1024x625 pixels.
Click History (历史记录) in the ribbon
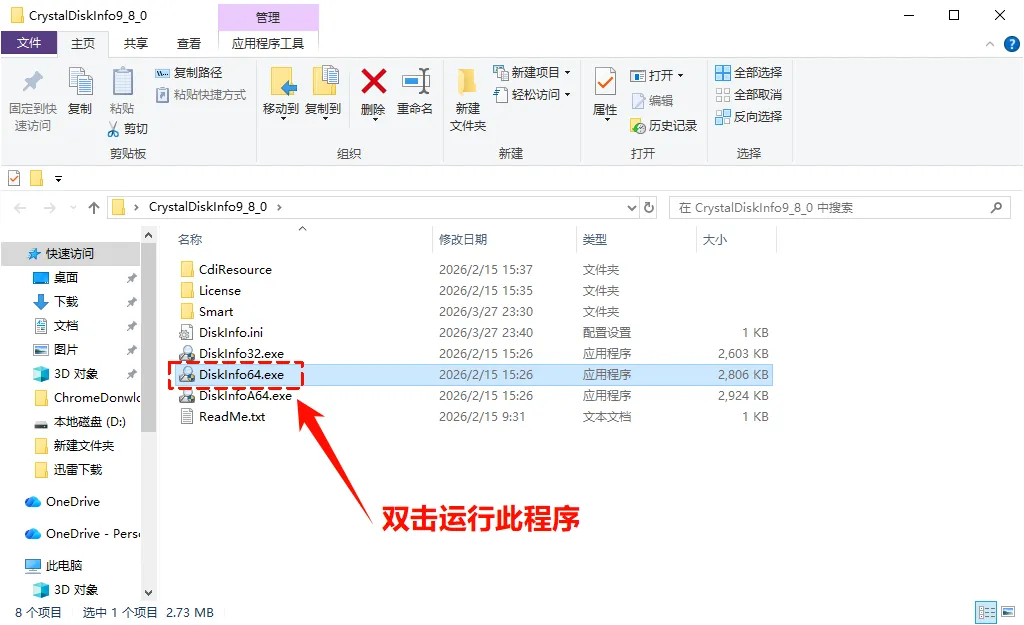point(664,125)
